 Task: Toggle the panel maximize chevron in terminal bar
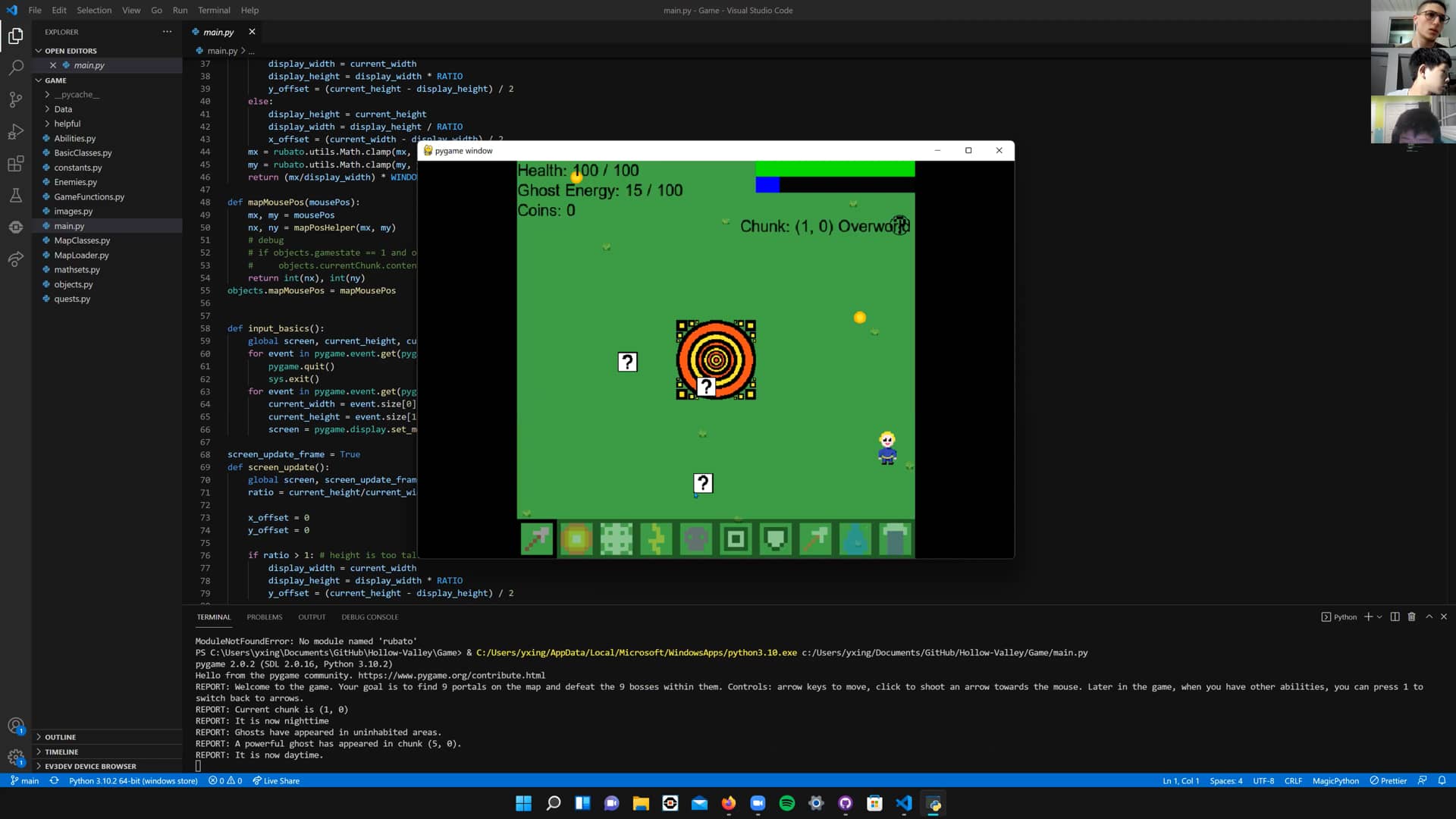tap(1429, 617)
